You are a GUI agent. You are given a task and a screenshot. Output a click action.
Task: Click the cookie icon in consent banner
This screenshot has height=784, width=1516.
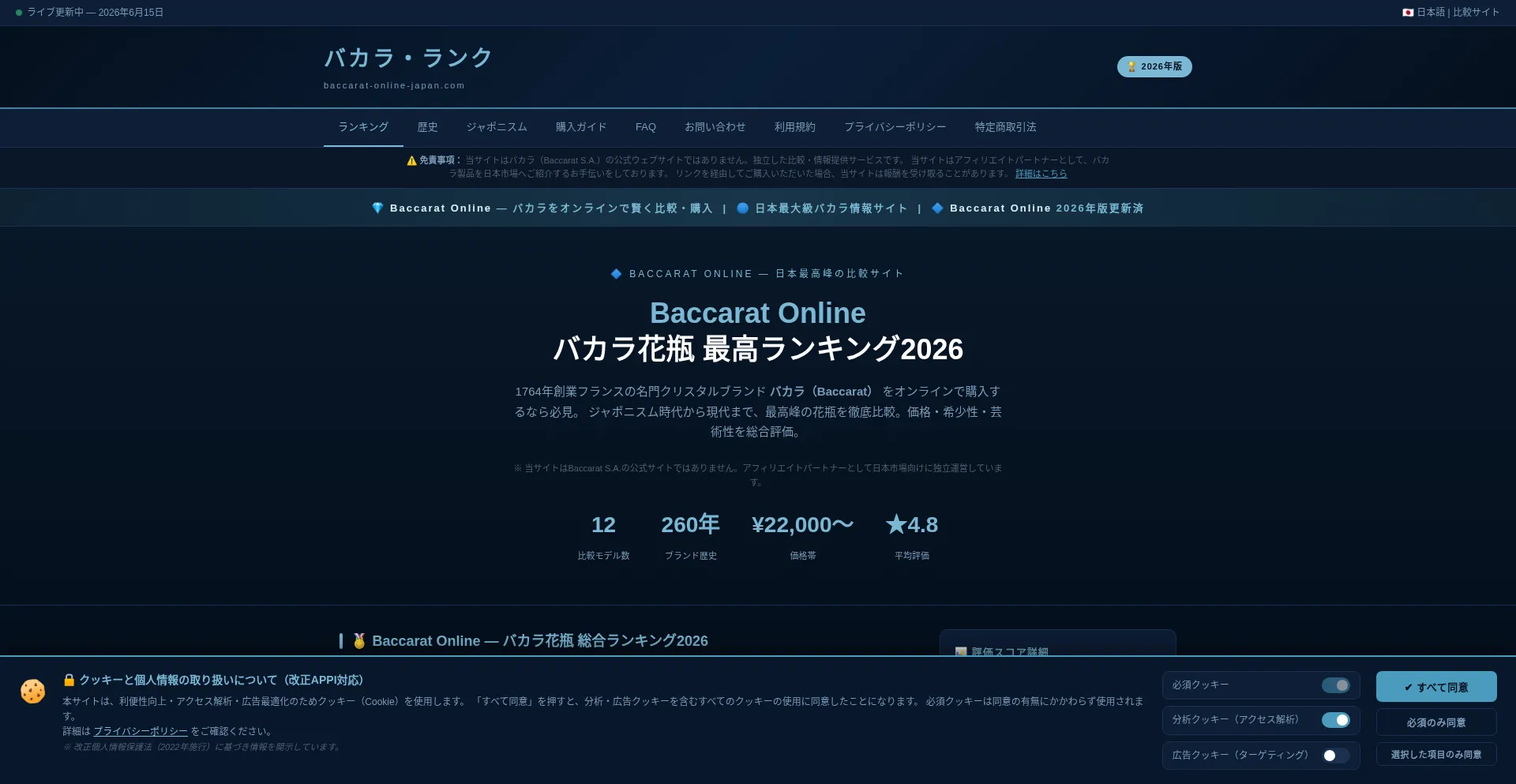(x=32, y=692)
